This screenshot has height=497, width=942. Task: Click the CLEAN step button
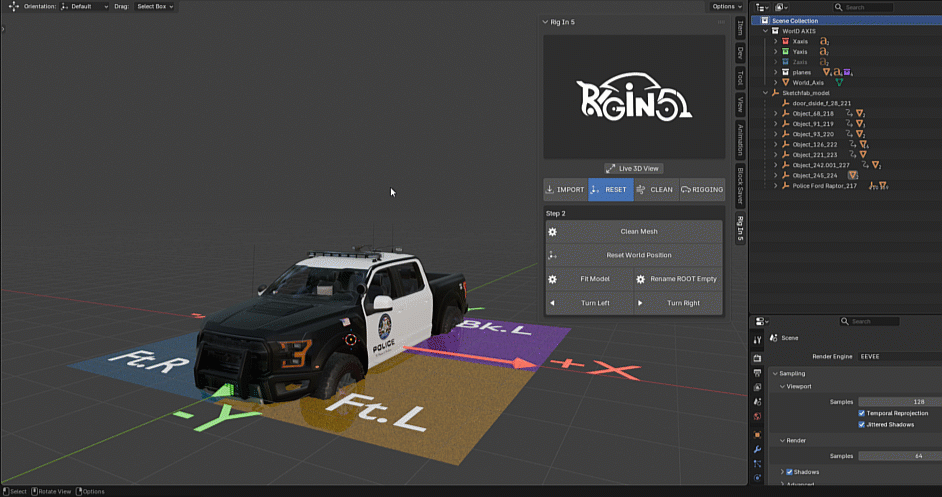coord(656,190)
